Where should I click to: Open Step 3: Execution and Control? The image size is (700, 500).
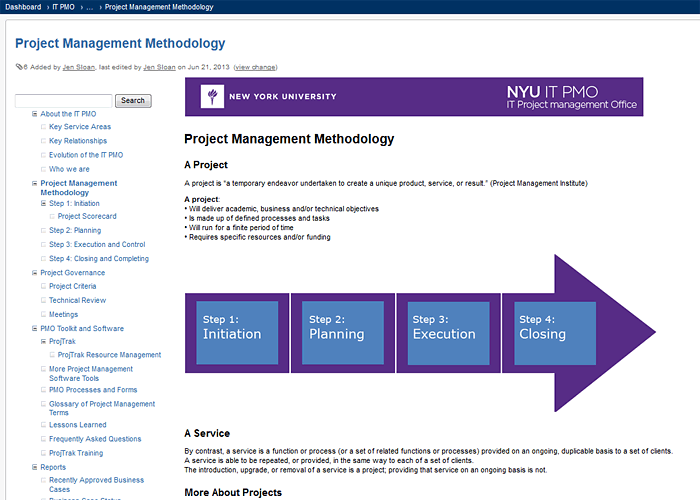coord(97,245)
